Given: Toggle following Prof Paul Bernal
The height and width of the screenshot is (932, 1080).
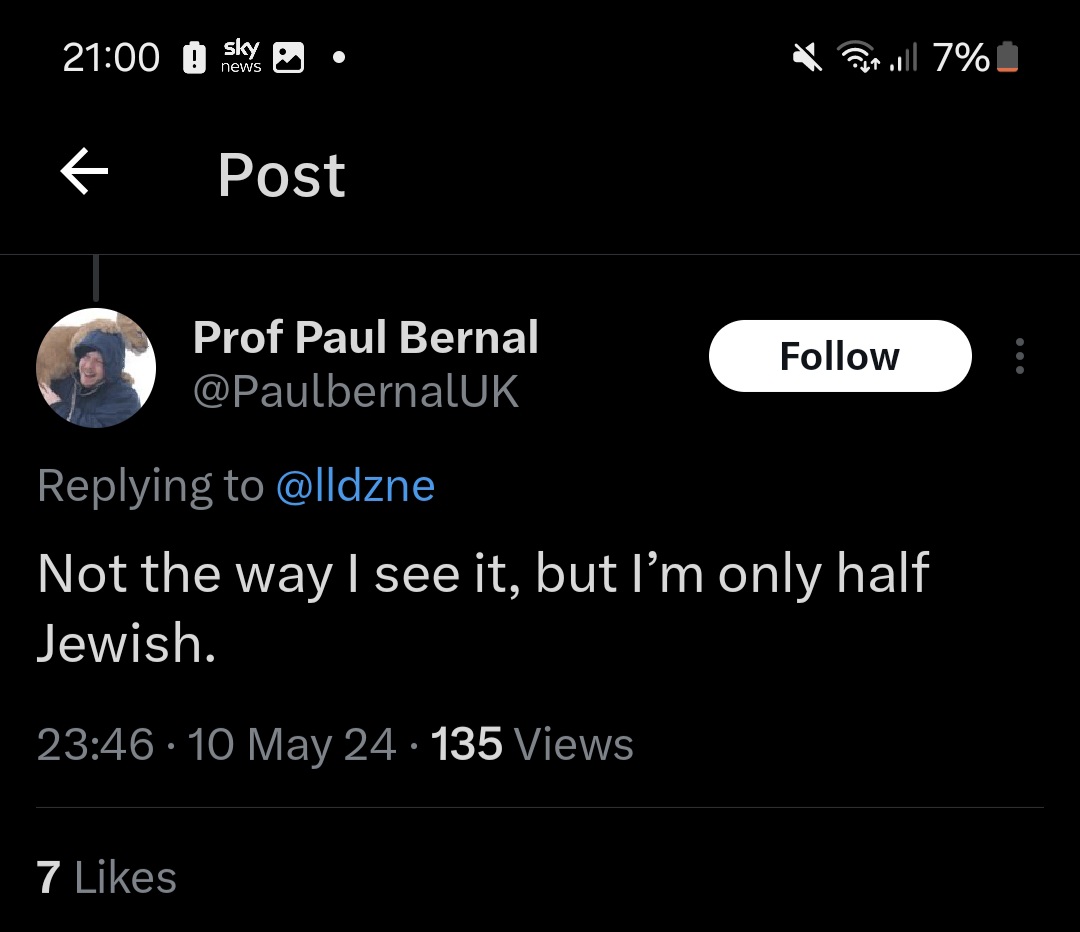Looking at the screenshot, I should (839, 355).
